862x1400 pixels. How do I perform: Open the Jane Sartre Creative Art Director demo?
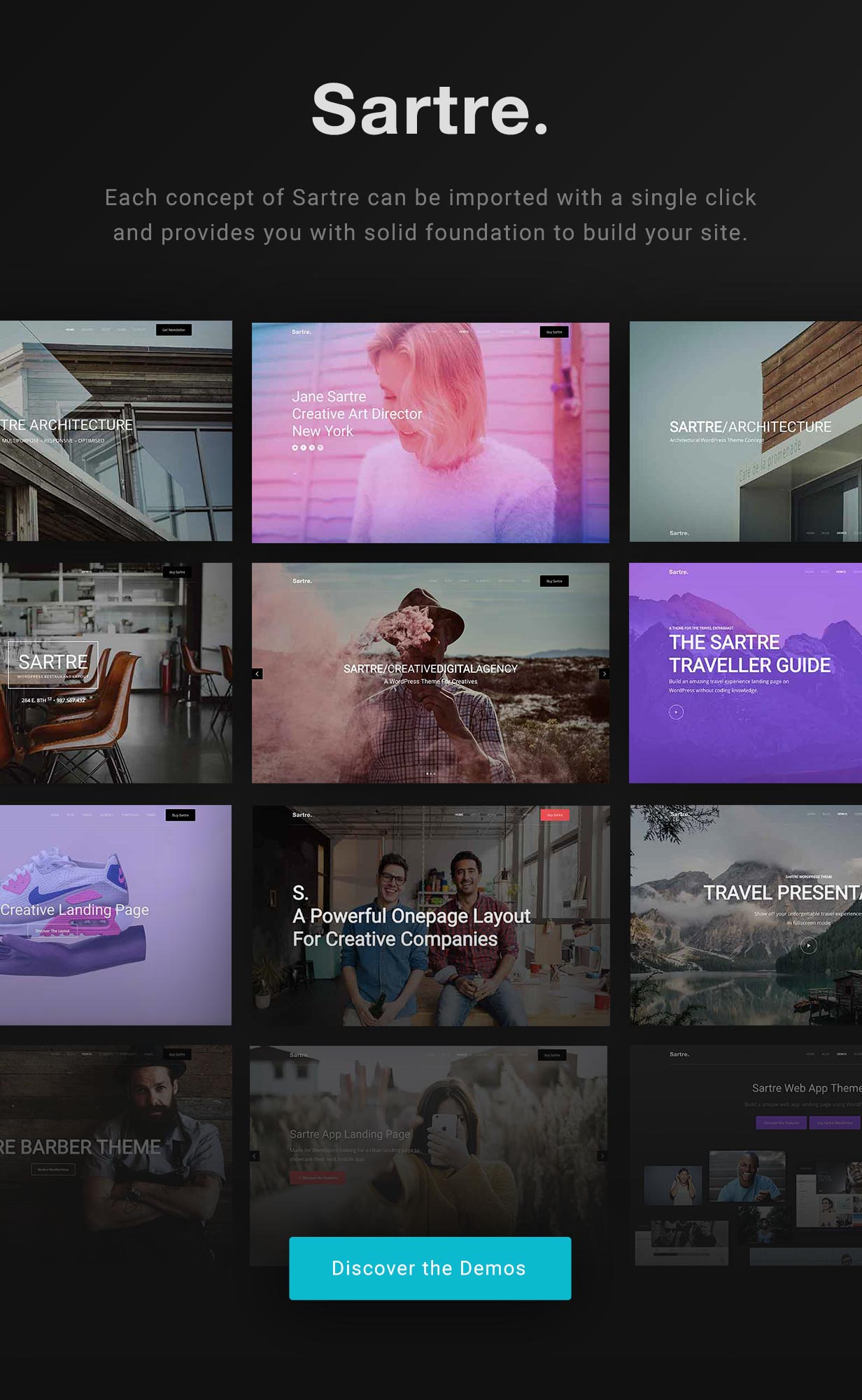(x=430, y=433)
